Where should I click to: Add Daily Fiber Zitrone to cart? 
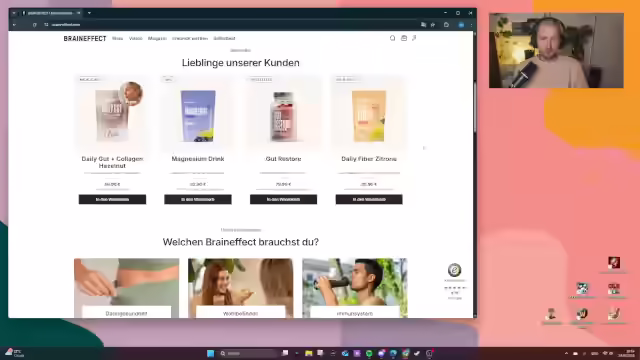pos(369,199)
